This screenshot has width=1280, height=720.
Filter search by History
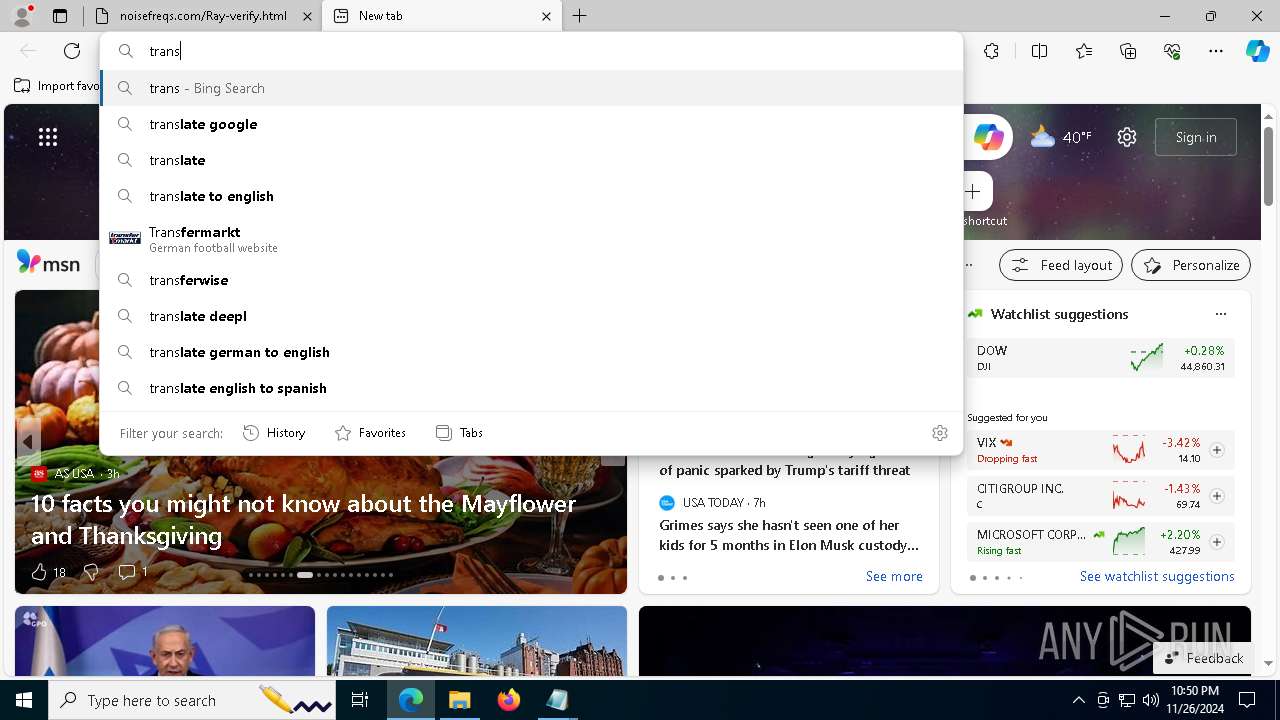[274, 433]
